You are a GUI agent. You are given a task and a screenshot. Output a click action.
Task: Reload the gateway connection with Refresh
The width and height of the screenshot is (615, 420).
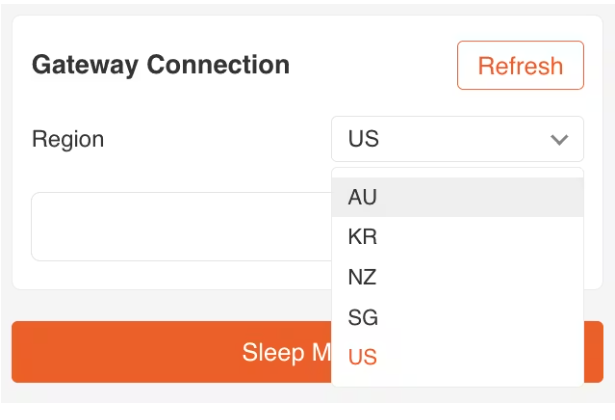pos(520,66)
